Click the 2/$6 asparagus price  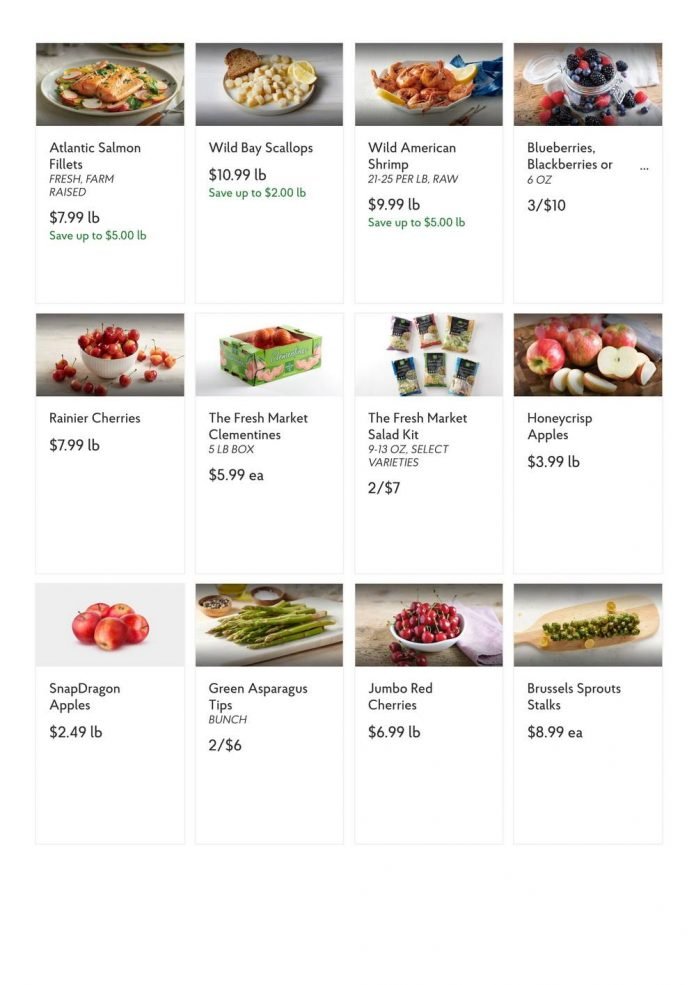point(226,744)
